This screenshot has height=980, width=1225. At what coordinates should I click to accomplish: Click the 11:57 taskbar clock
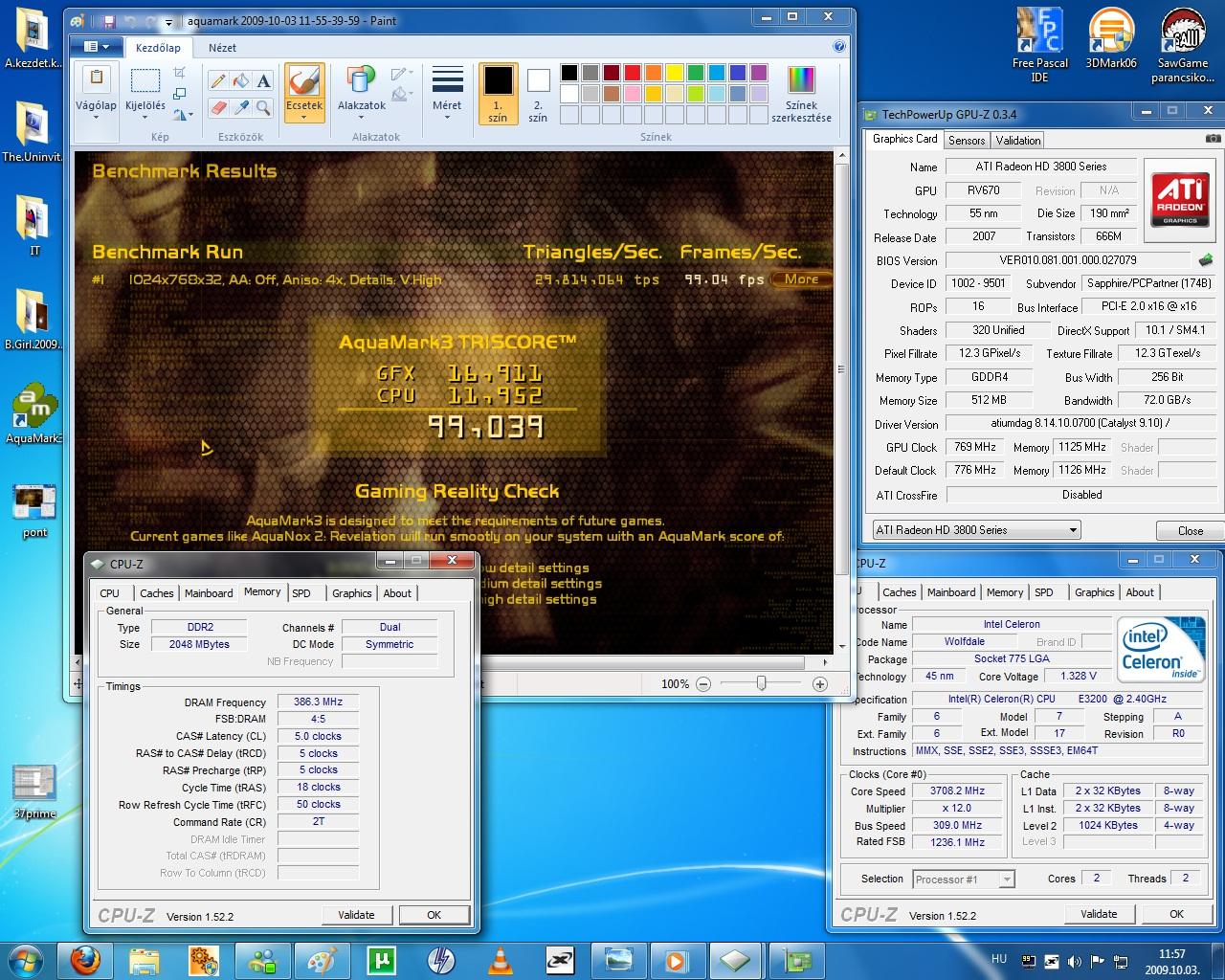(x=1171, y=954)
